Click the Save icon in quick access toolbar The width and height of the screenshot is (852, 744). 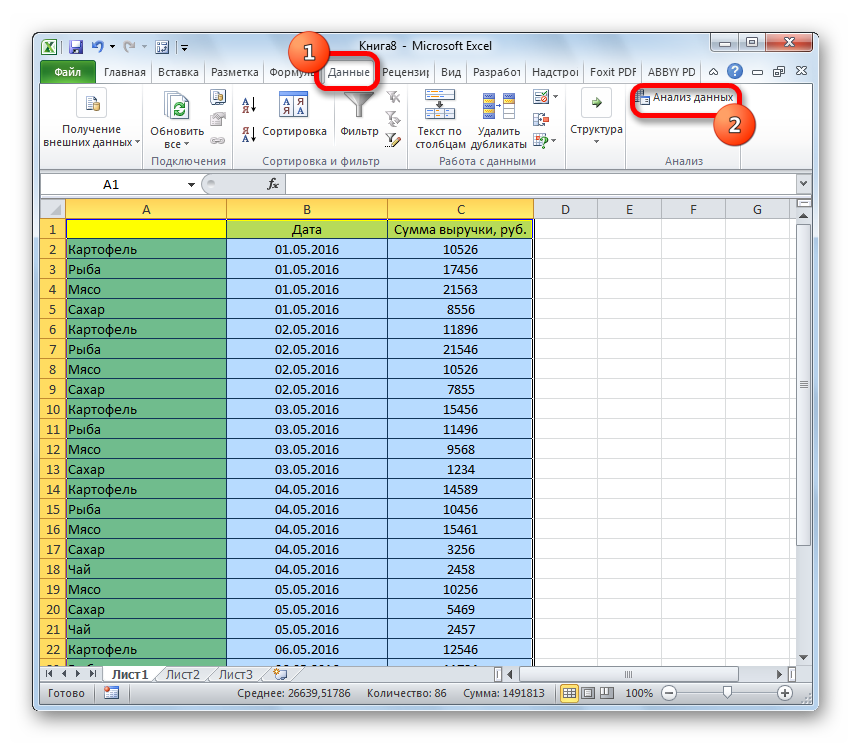point(75,47)
